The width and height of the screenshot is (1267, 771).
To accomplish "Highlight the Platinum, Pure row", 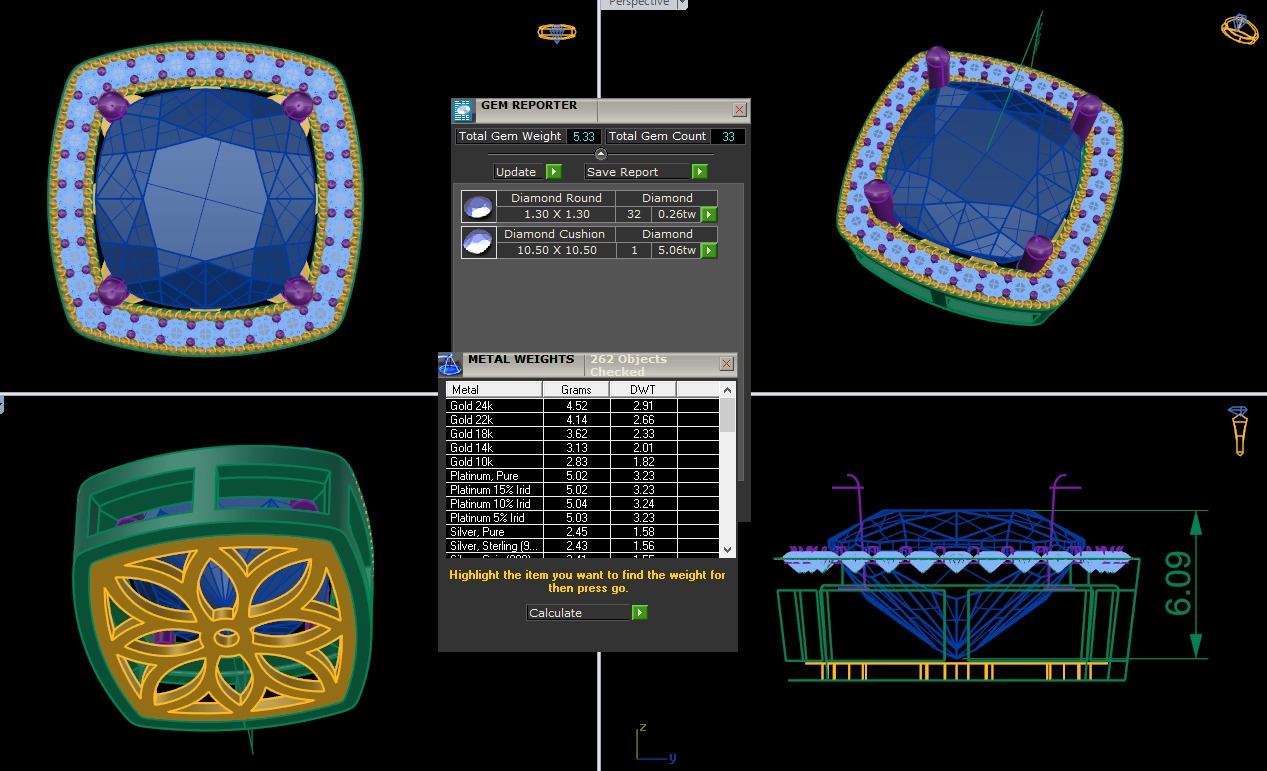I will coord(494,476).
